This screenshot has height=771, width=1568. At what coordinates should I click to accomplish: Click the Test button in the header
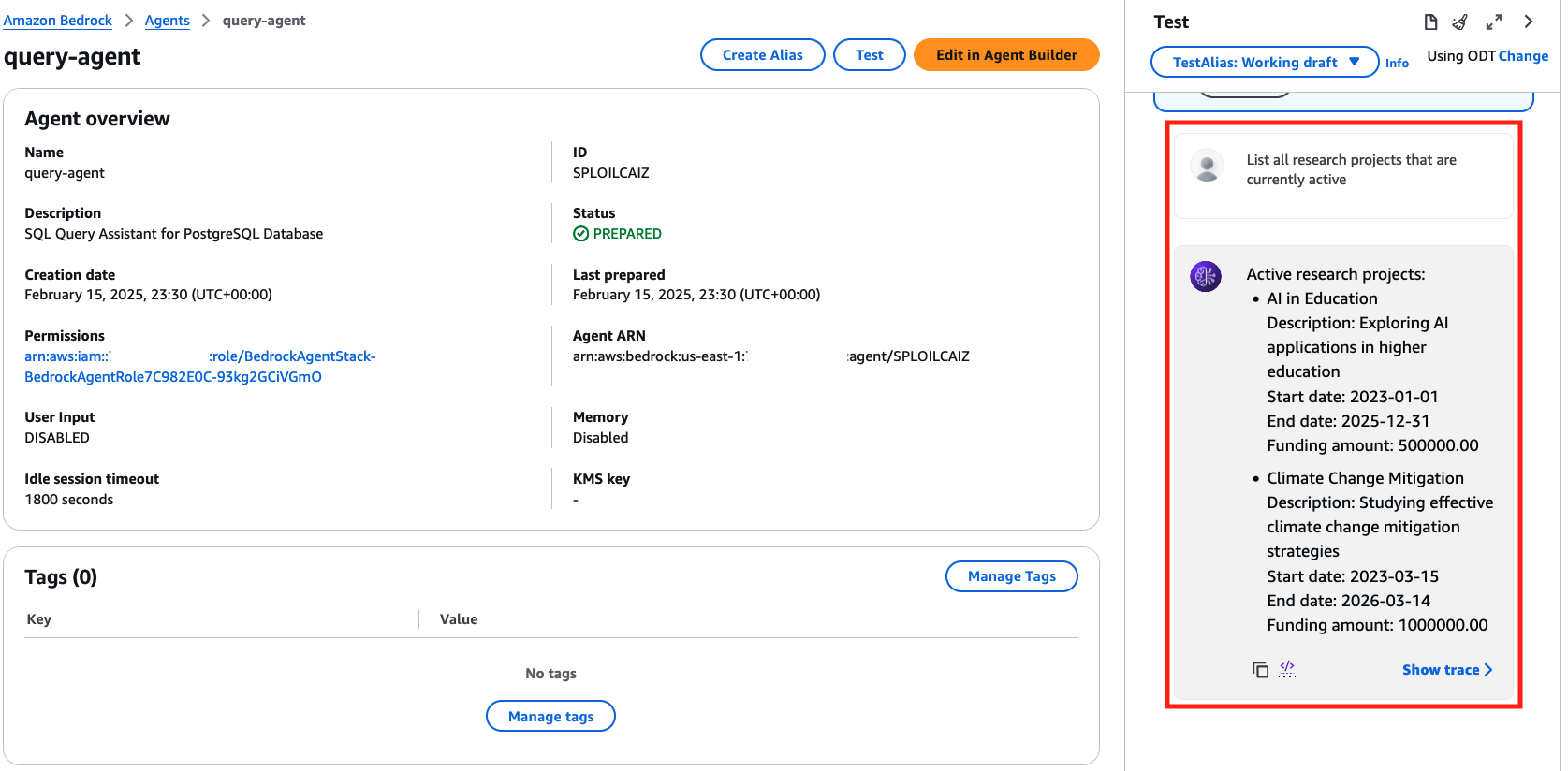(870, 55)
